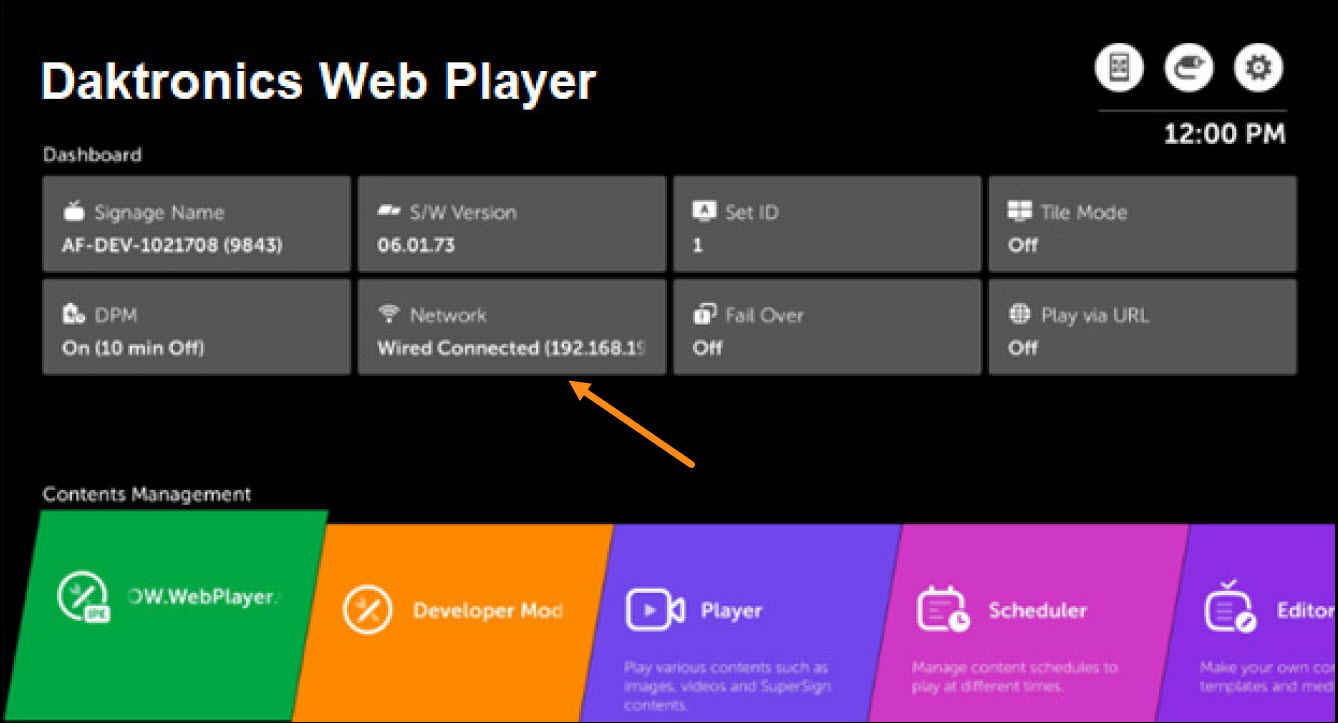The image size is (1338, 723).
Task: Open the DPM On (10 min Off) card
Action: [196, 327]
